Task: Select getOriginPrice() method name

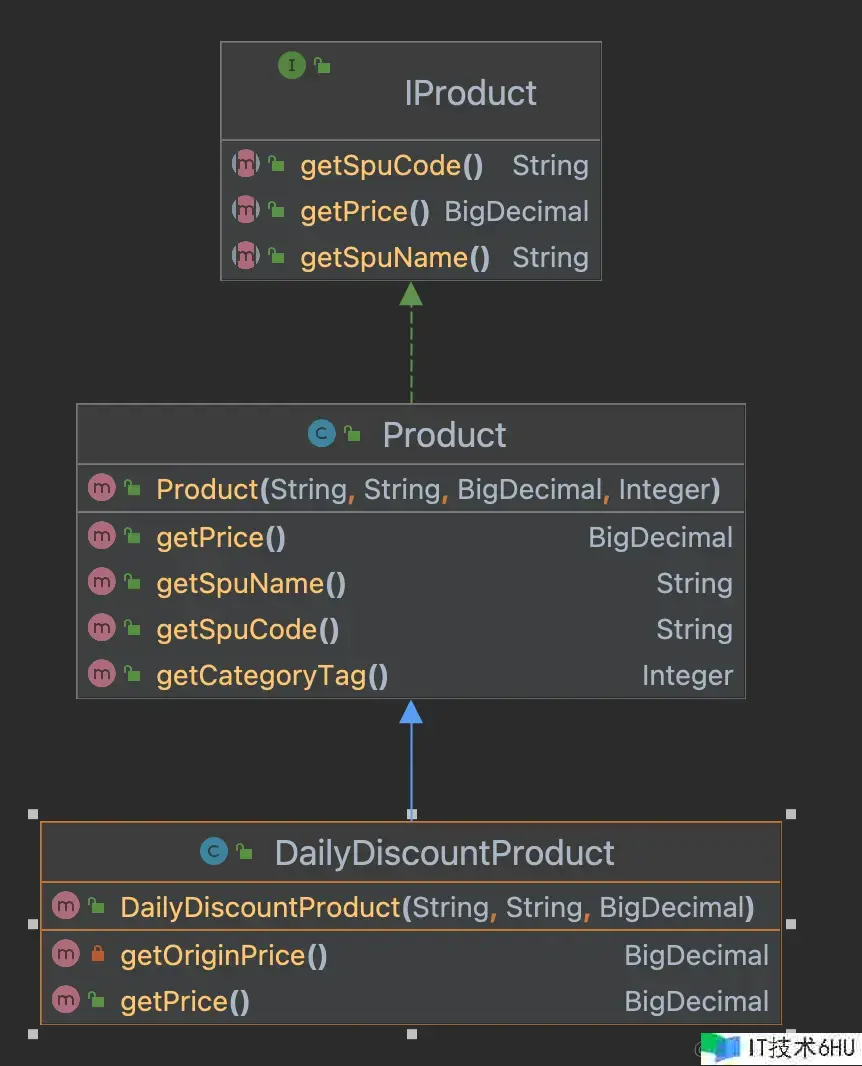Action: pyautogui.click(x=223, y=955)
